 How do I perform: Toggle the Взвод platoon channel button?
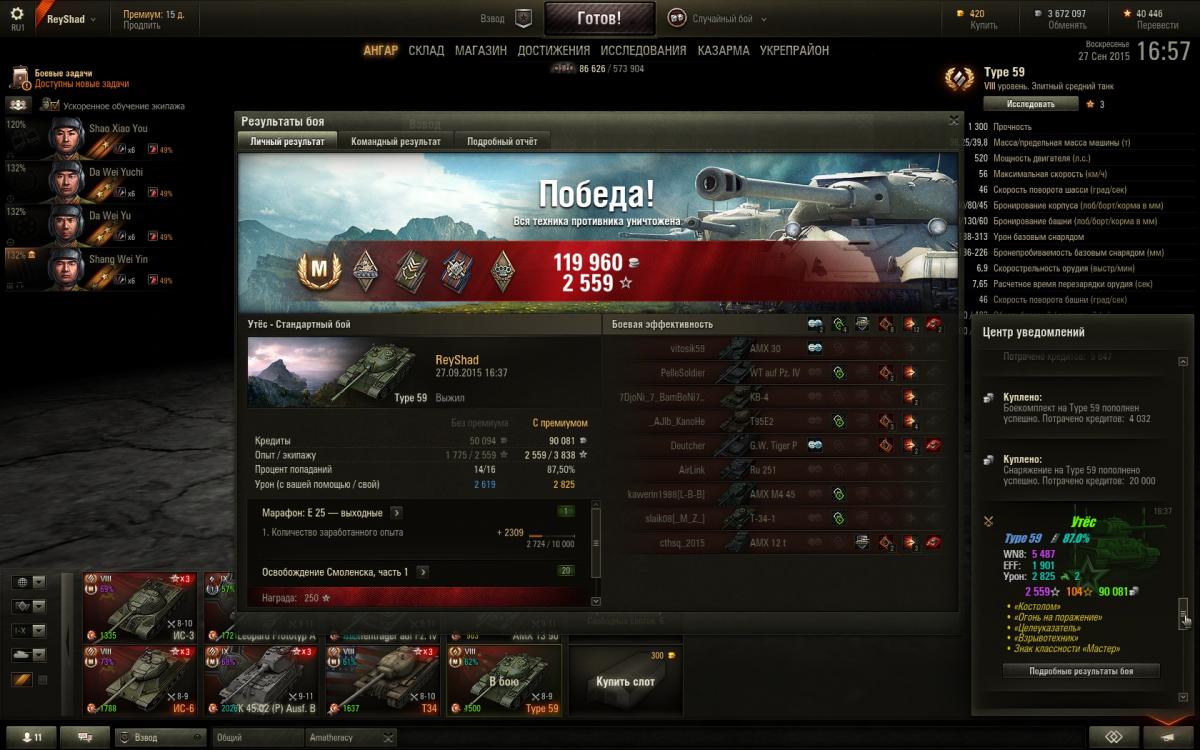pyautogui.click(x=160, y=738)
